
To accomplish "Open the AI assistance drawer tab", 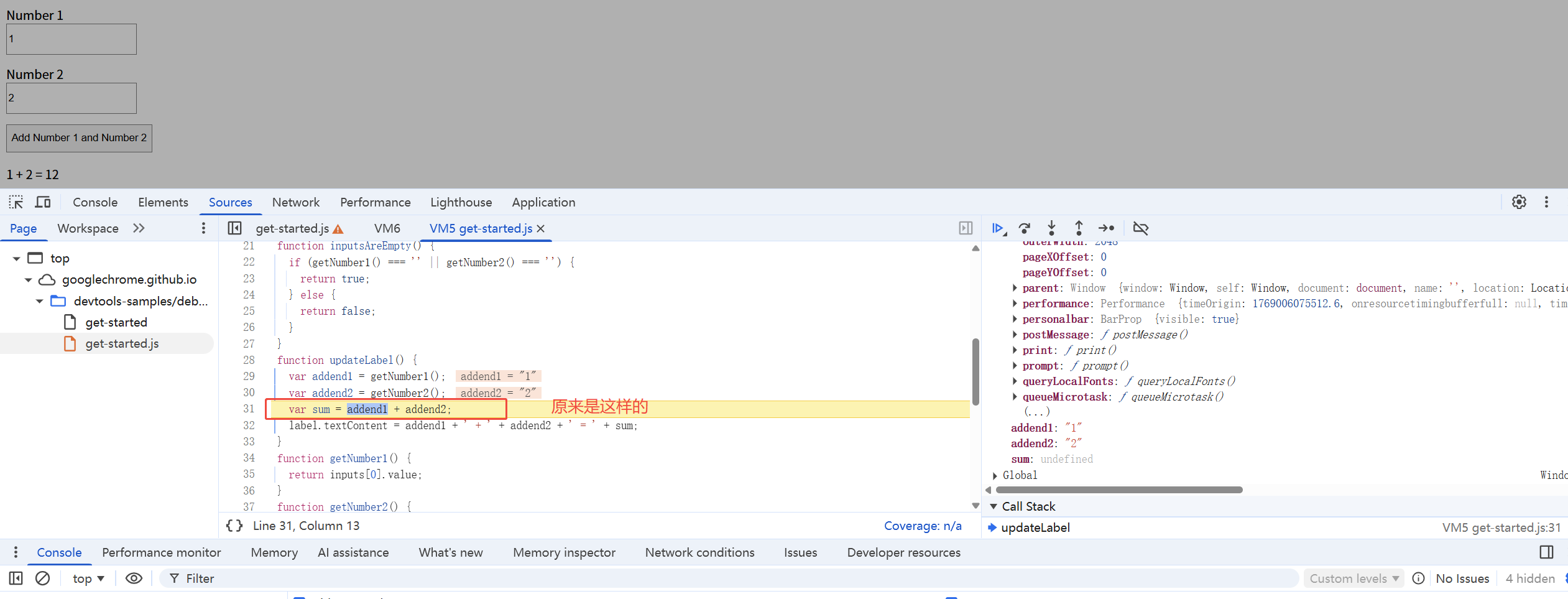I will tap(353, 552).
